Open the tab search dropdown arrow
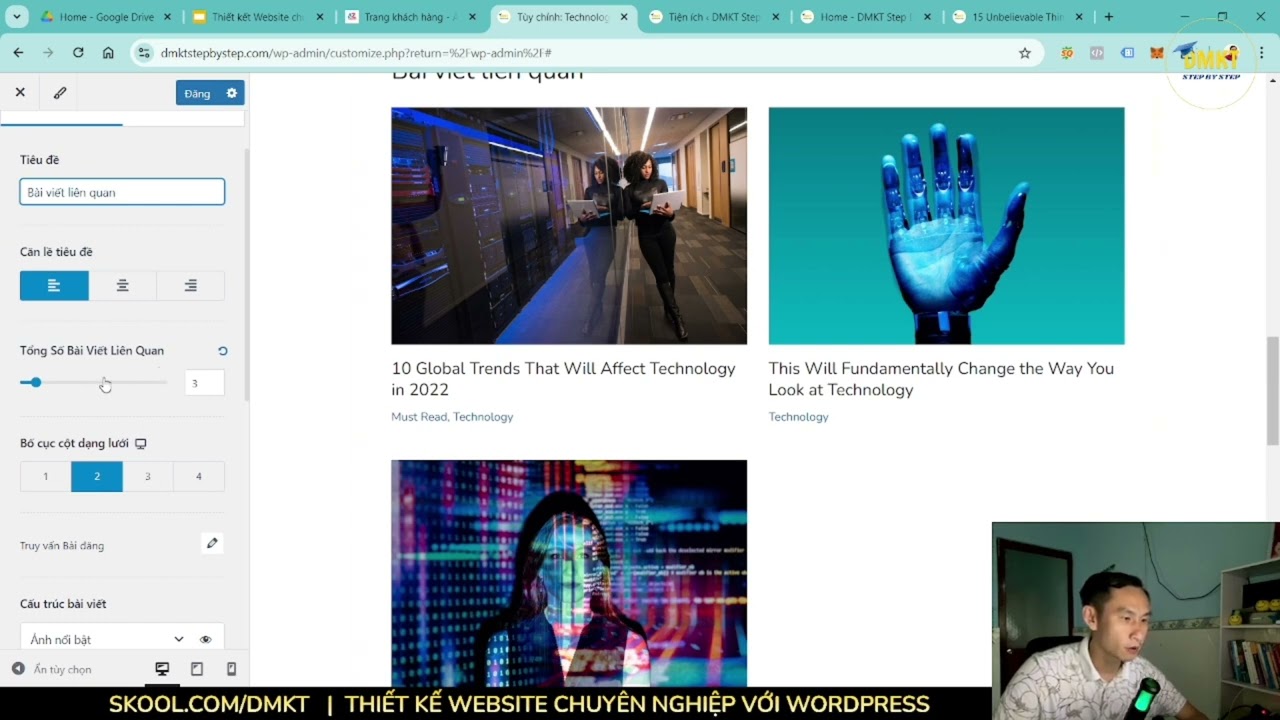The width and height of the screenshot is (1280, 720). pyautogui.click(x=17, y=17)
